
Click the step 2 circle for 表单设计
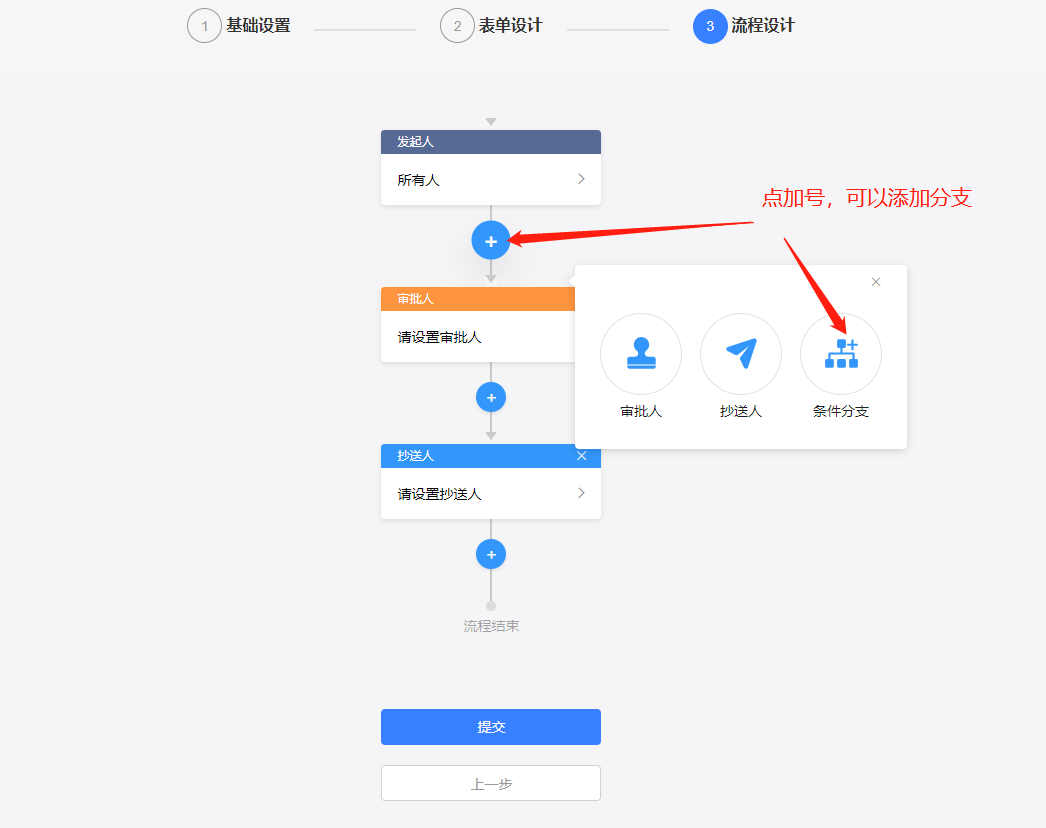click(457, 25)
